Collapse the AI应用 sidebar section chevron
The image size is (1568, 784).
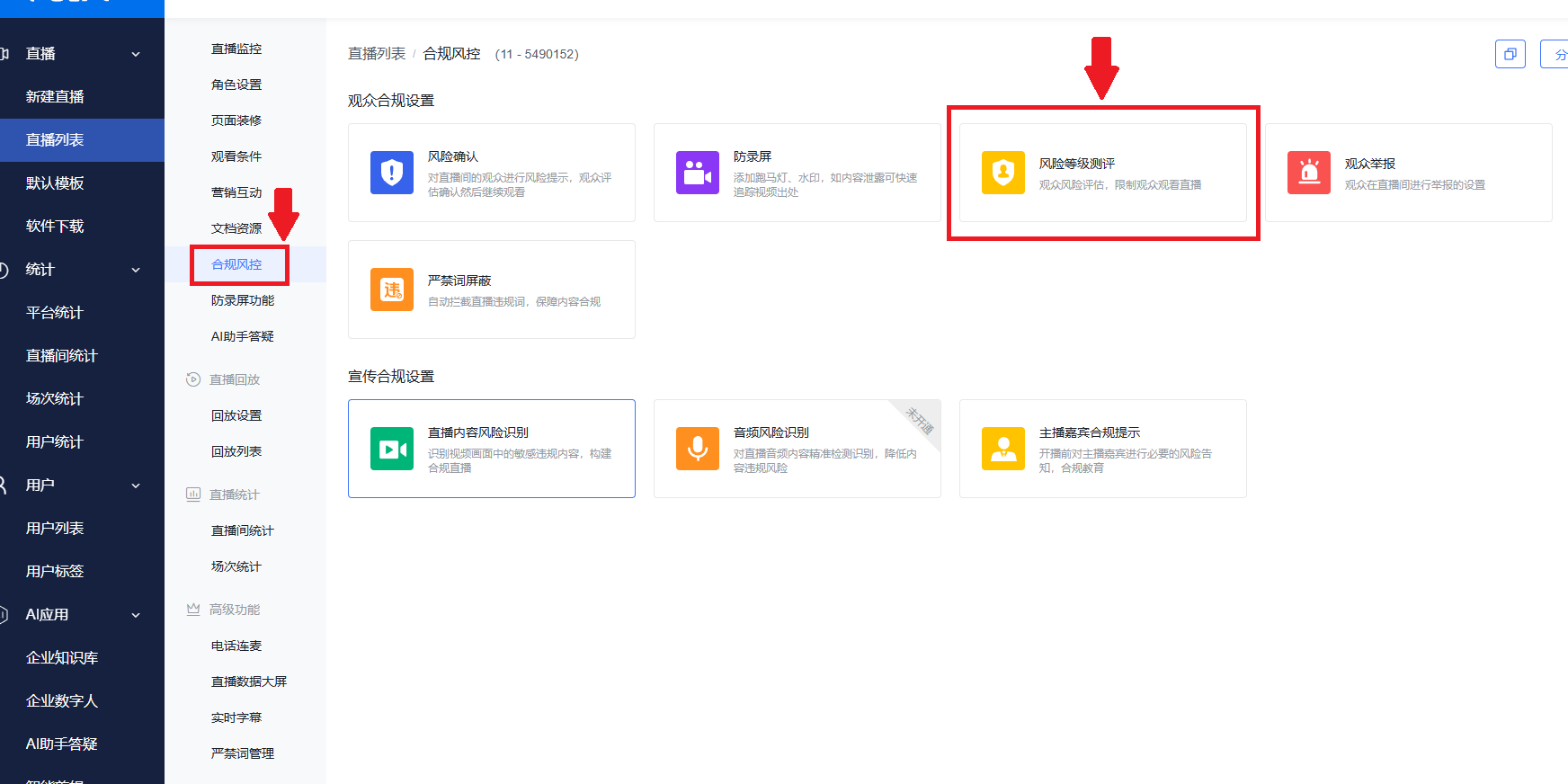pos(136,615)
